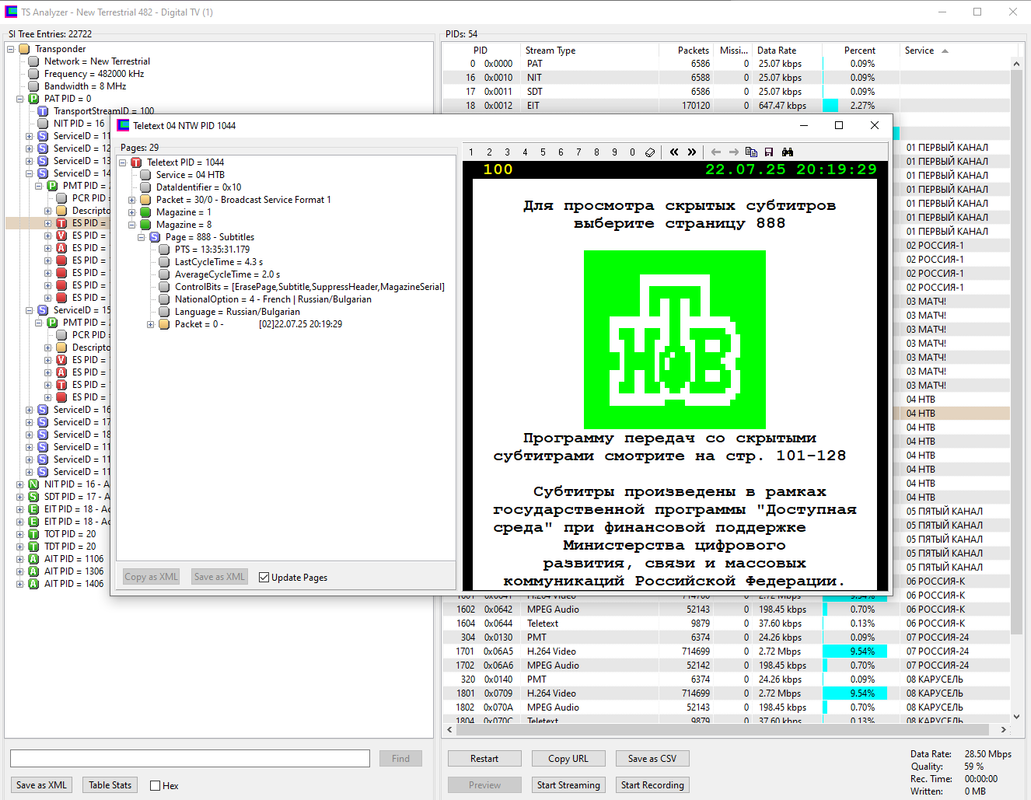Click Save as XML button below the search field

41,785
